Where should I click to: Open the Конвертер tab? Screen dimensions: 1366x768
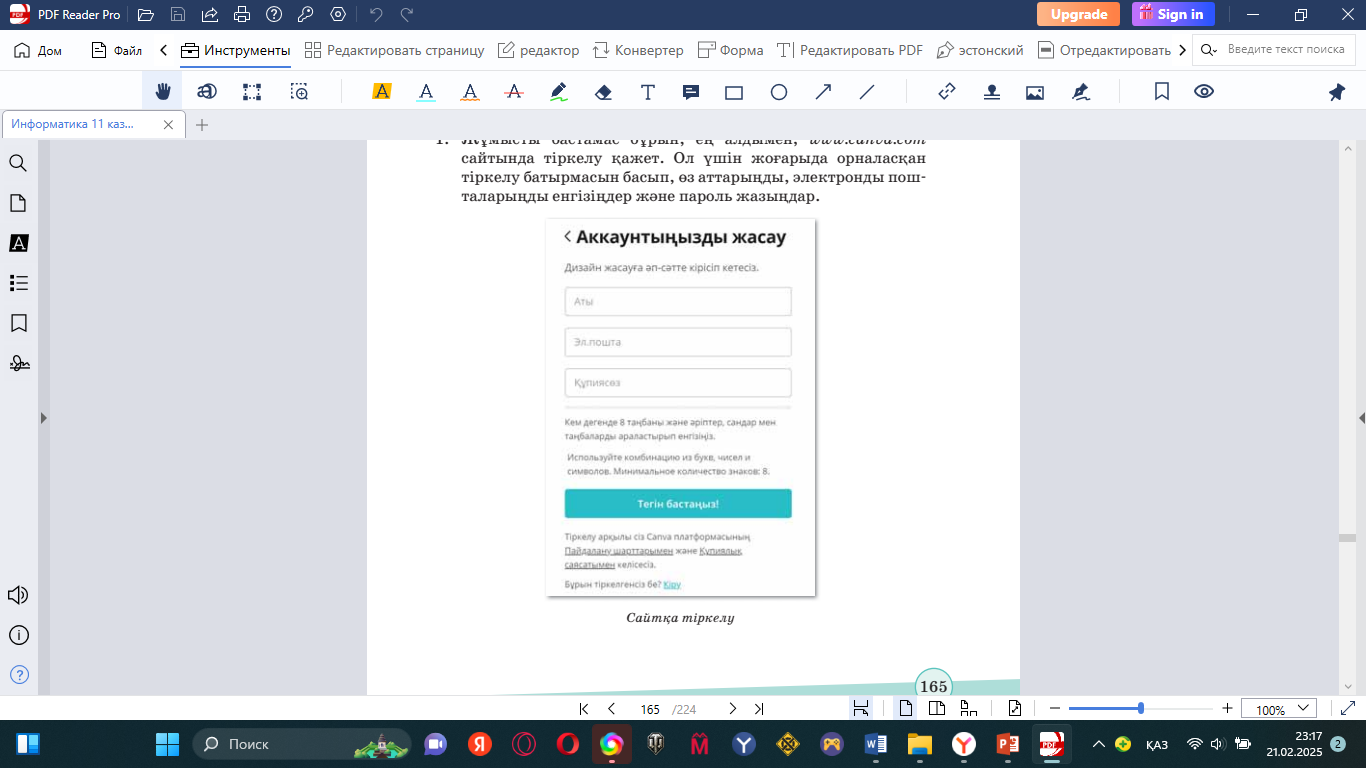click(x=638, y=50)
